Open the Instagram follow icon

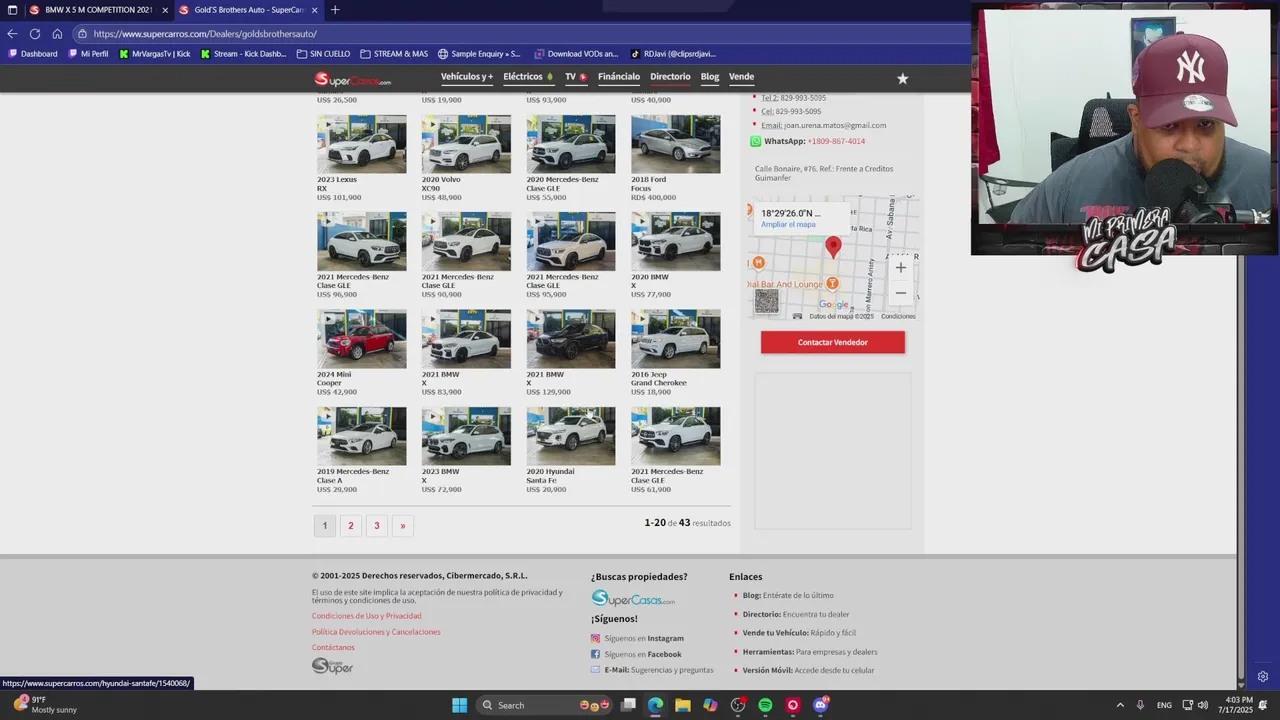point(596,638)
